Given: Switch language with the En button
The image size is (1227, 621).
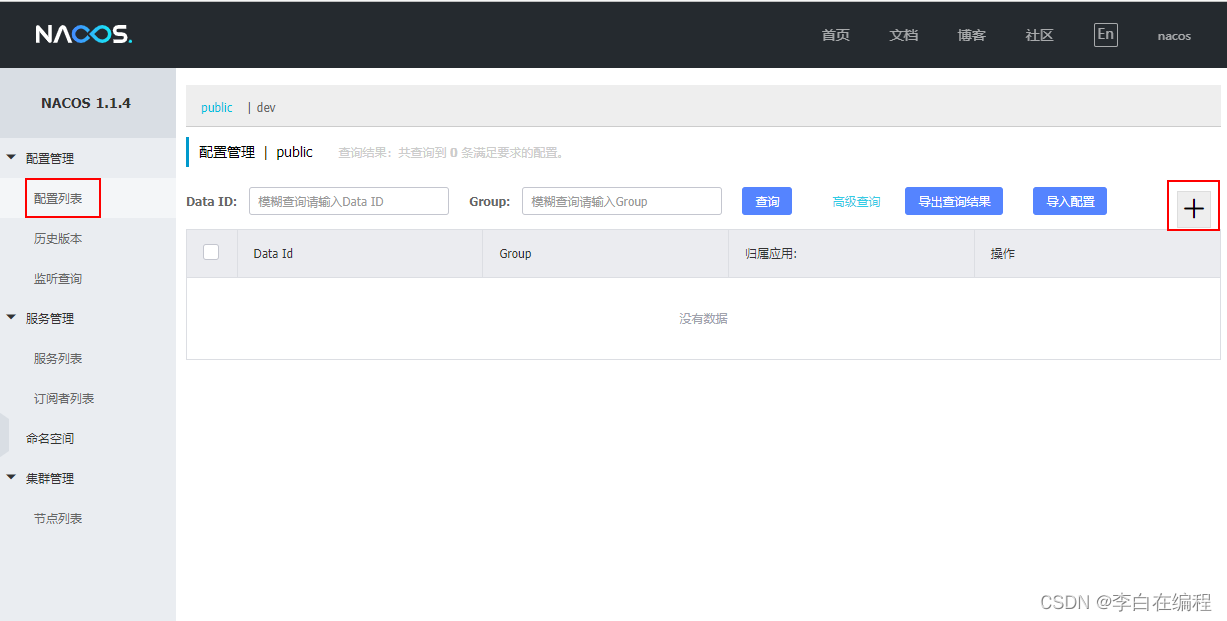Looking at the screenshot, I should pyautogui.click(x=1105, y=33).
